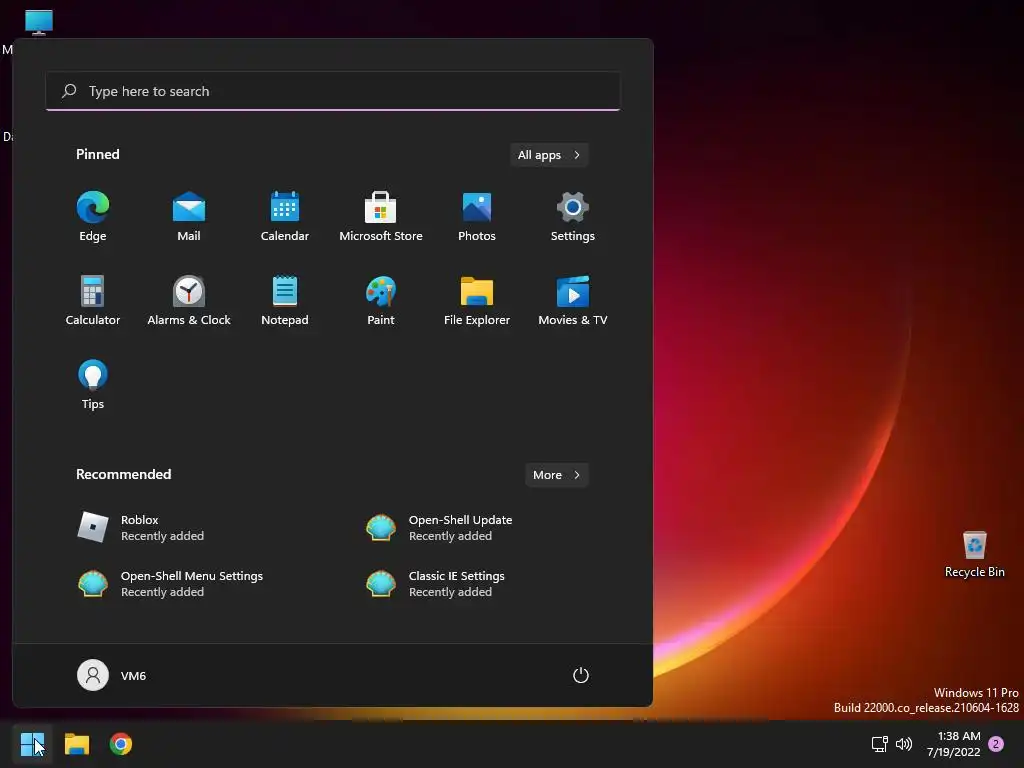This screenshot has width=1024, height=768.
Task: Show More recommended items
Action: coord(556,475)
